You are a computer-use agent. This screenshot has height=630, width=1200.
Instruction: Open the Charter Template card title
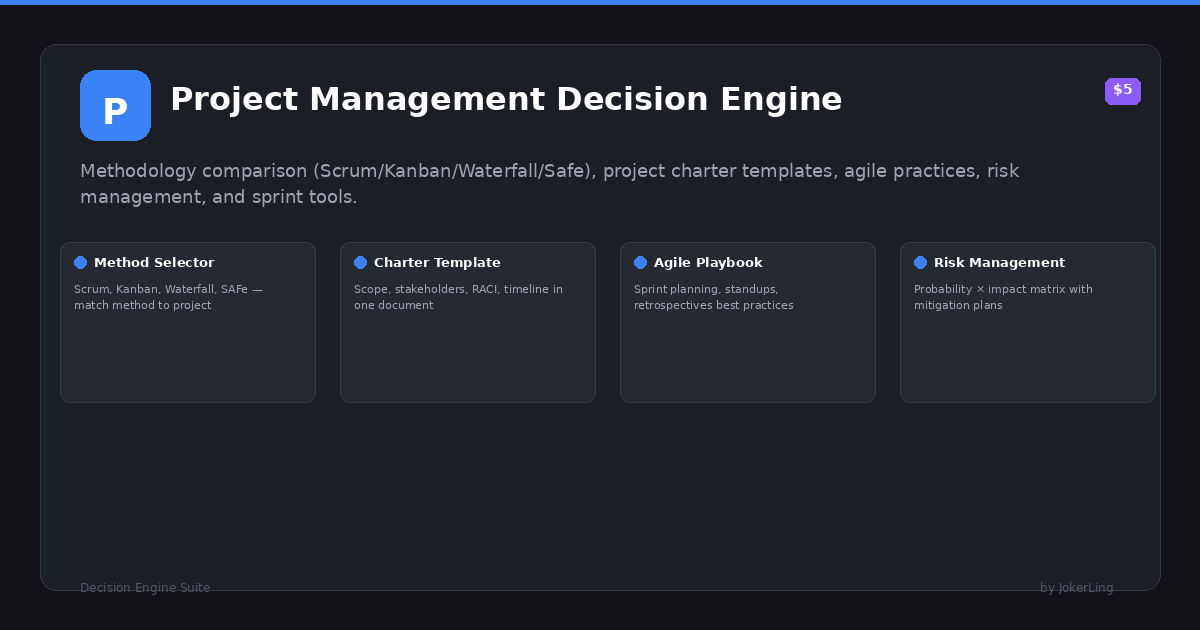coord(437,263)
